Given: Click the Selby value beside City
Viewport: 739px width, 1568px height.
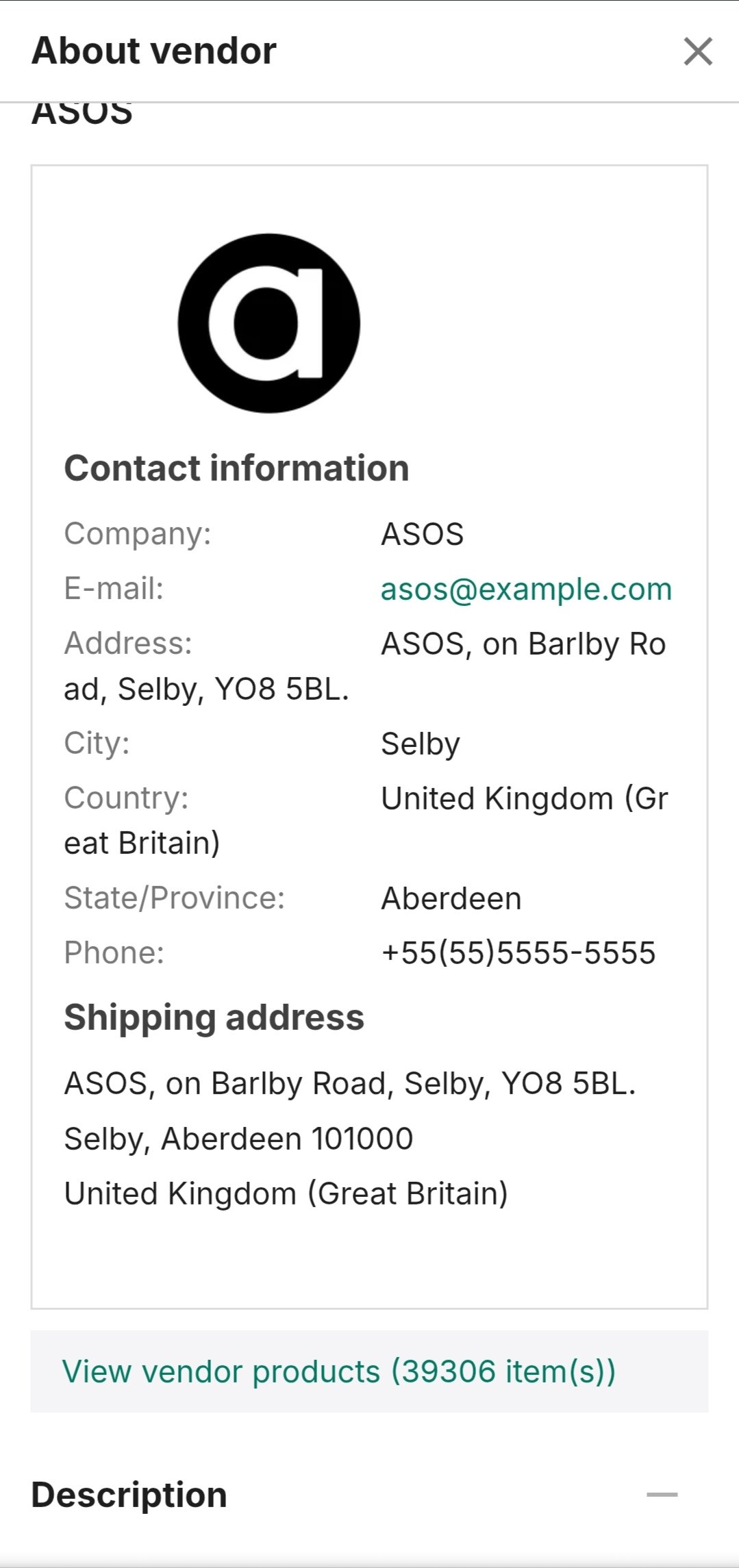Looking at the screenshot, I should pos(420,744).
